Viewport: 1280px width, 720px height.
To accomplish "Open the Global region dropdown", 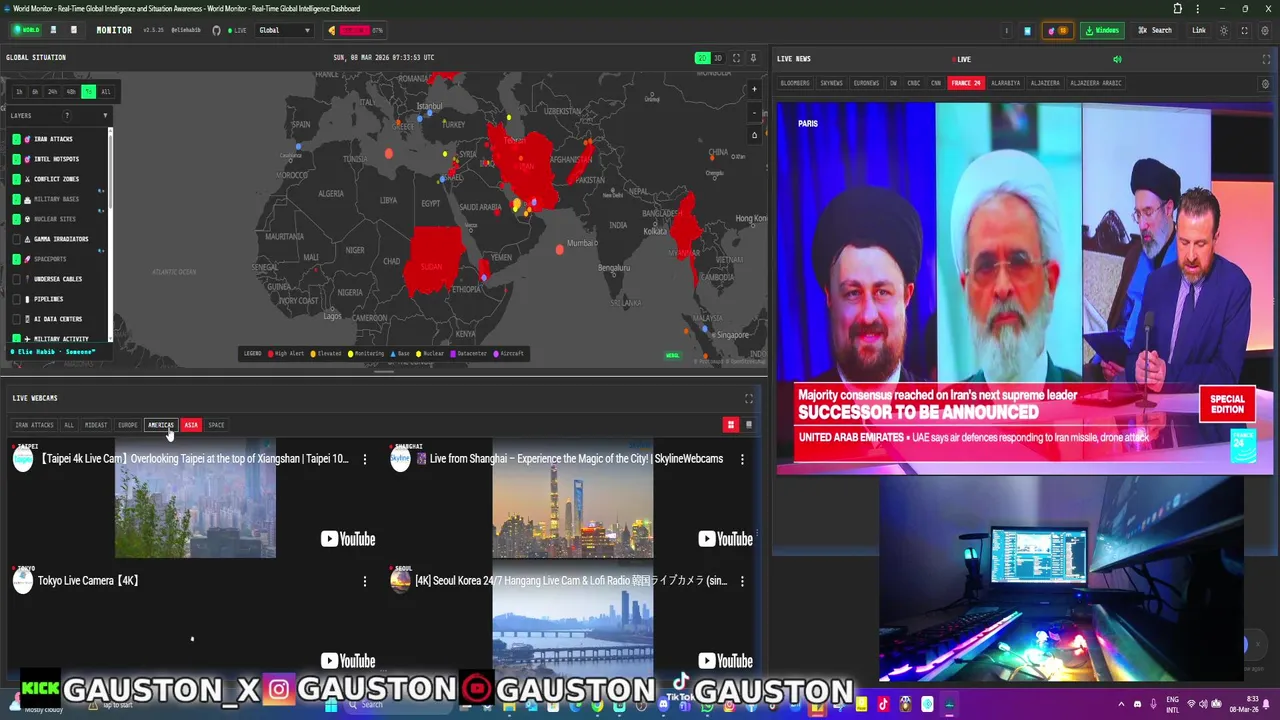I will [x=285, y=30].
